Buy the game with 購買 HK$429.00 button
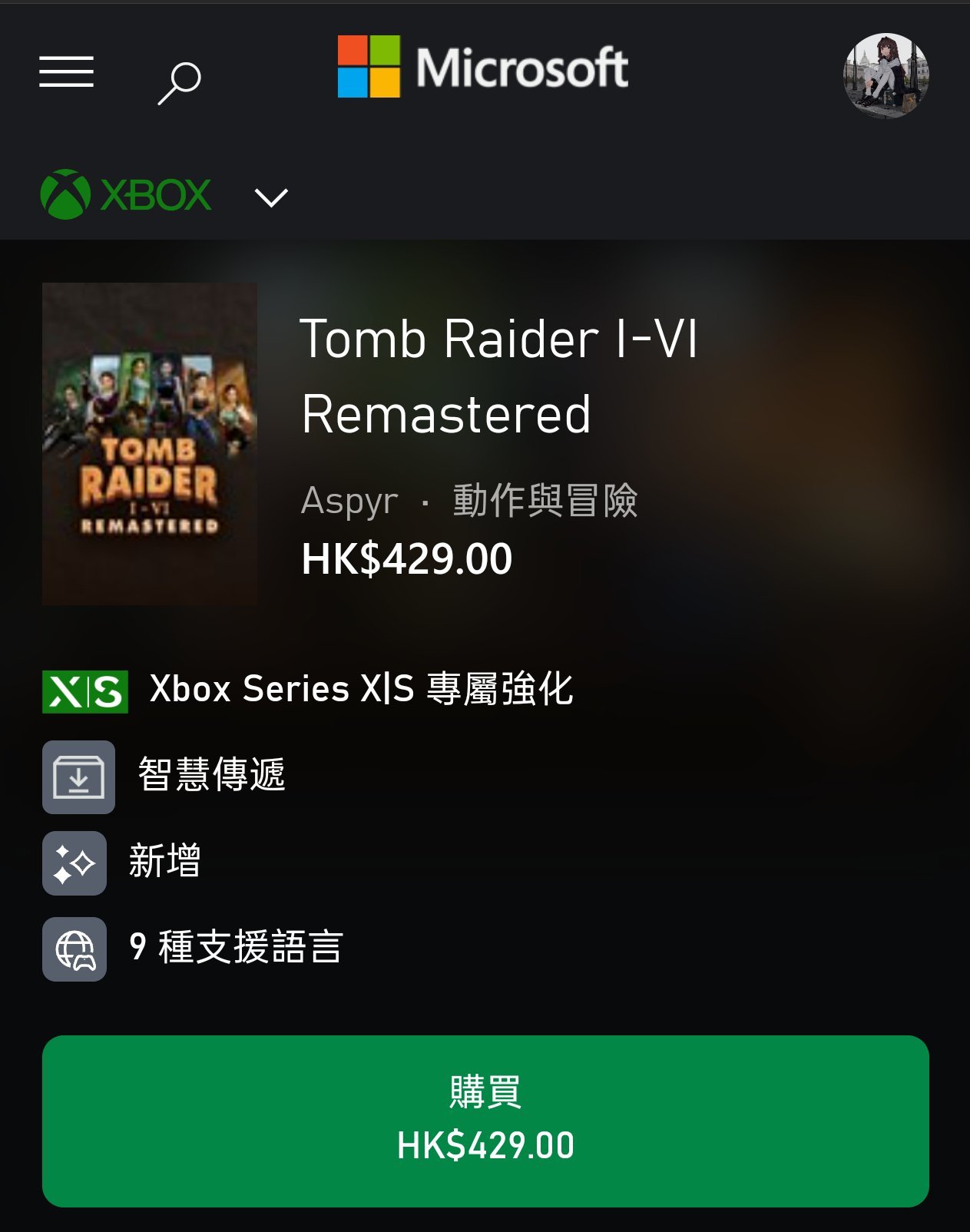This screenshot has width=970, height=1232. [x=485, y=1121]
